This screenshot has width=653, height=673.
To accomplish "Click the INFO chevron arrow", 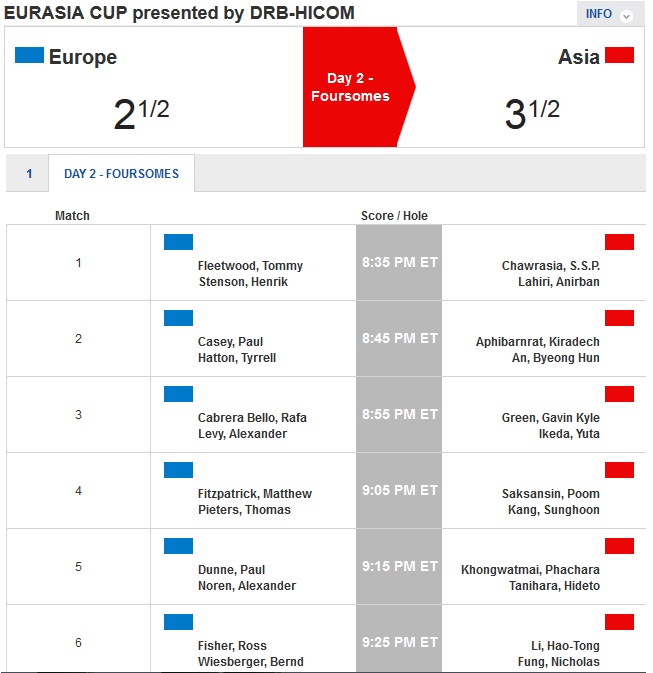I will point(627,15).
